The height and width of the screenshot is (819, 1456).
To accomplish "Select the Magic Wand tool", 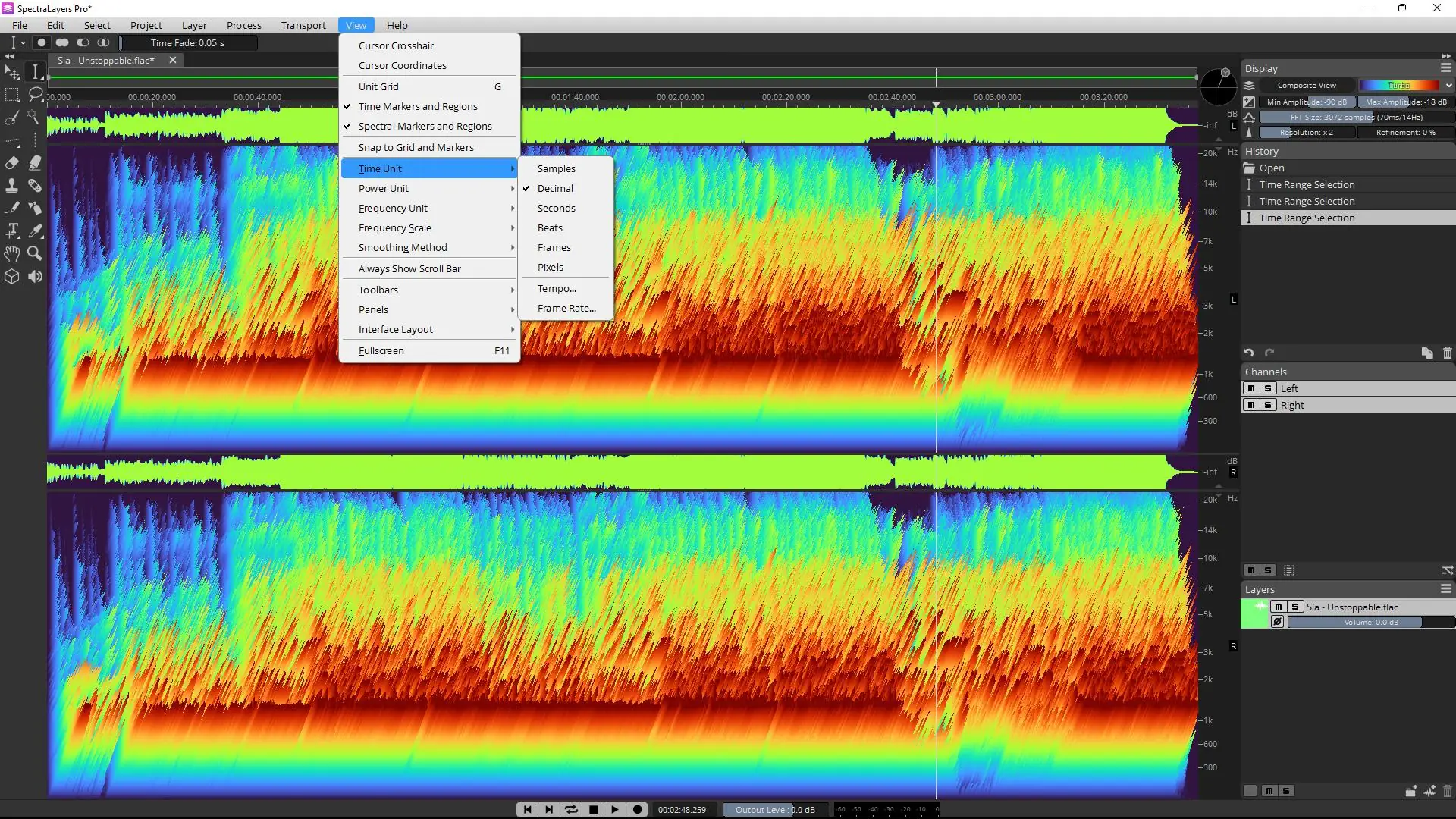I will click(33, 118).
